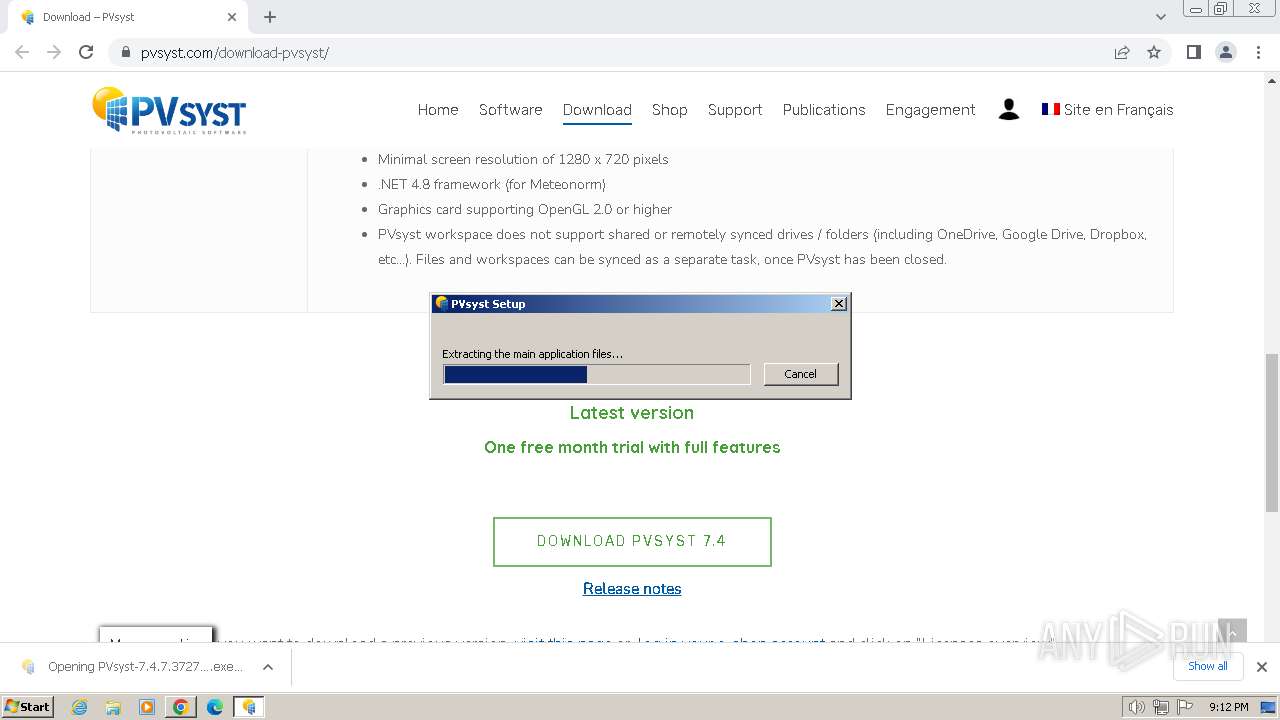This screenshot has width=1280, height=720.
Task: Click 'One free month trial with full features'
Action: [x=632, y=447]
